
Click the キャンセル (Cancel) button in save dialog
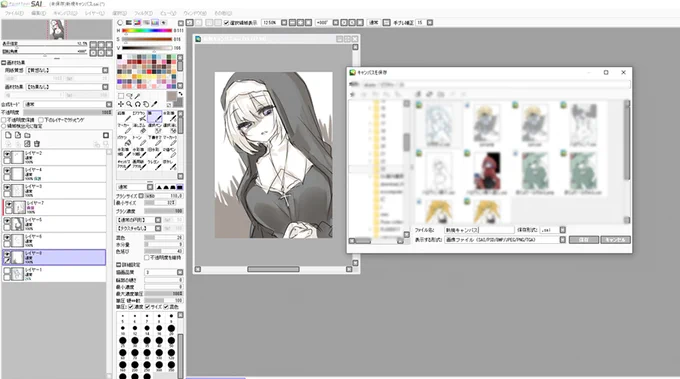point(615,240)
